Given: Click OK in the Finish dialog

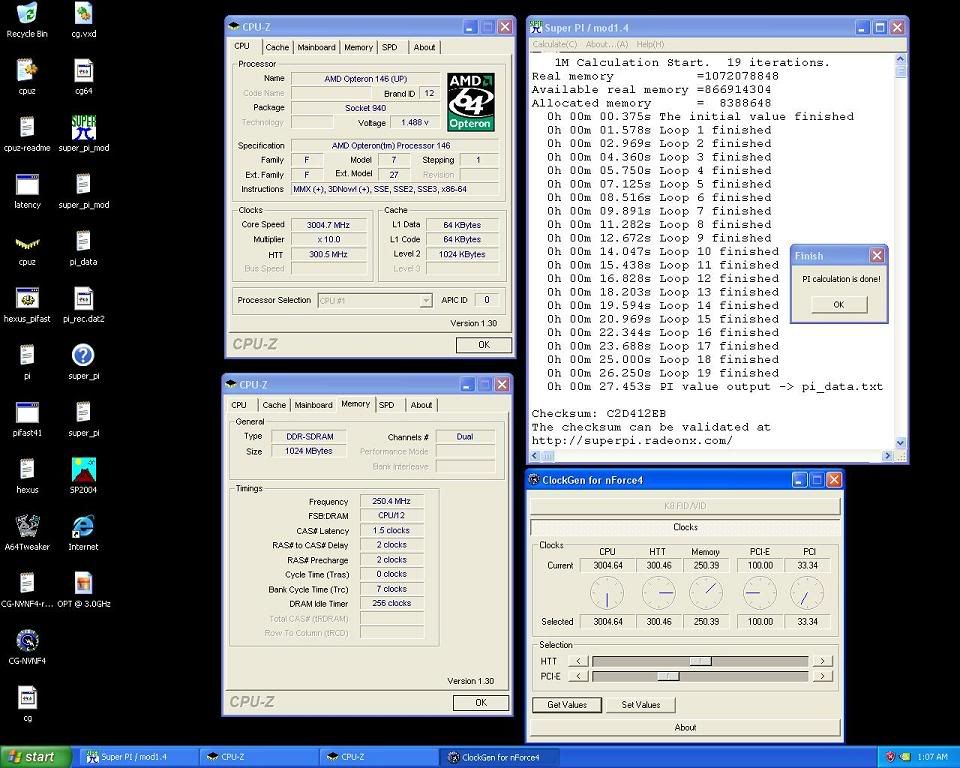Looking at the screenshot, I should (x=839, y=304).
